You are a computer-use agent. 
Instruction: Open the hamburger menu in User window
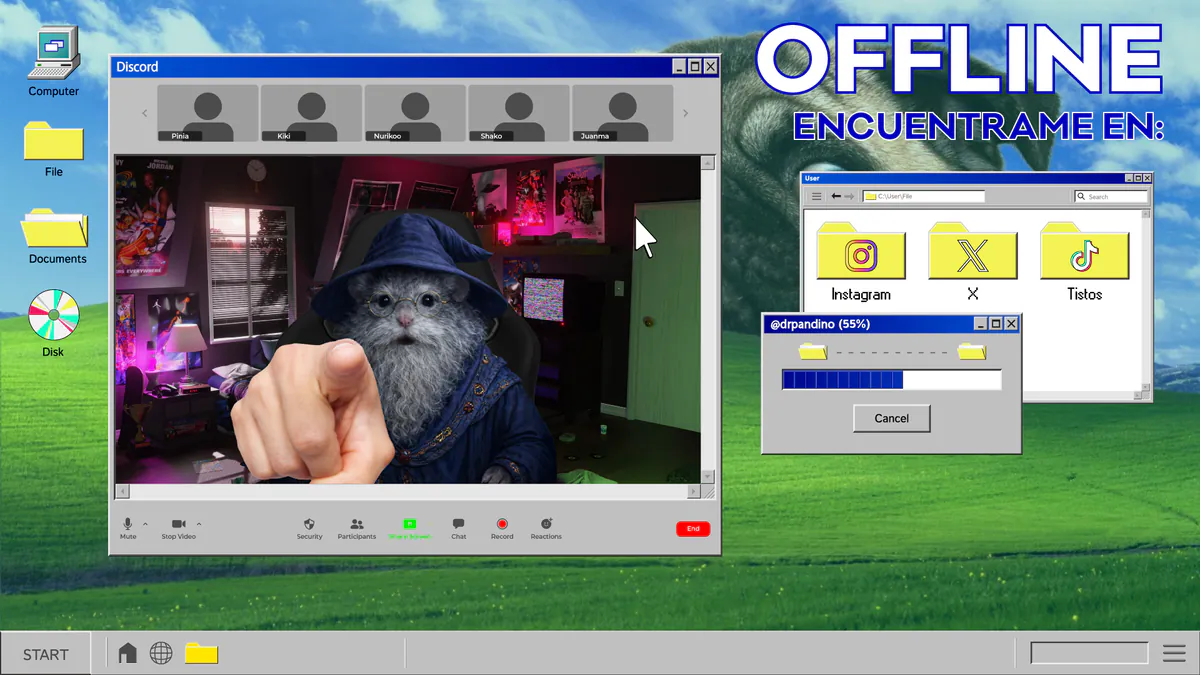[816, 196]
